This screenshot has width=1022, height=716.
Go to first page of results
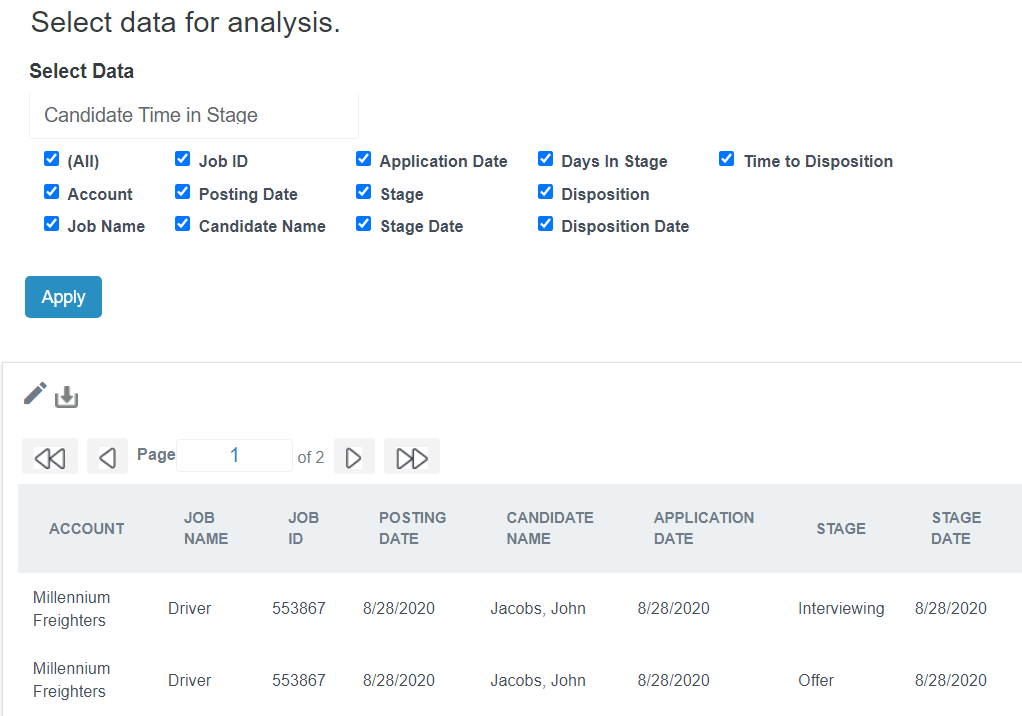click(x=50, y=457)
